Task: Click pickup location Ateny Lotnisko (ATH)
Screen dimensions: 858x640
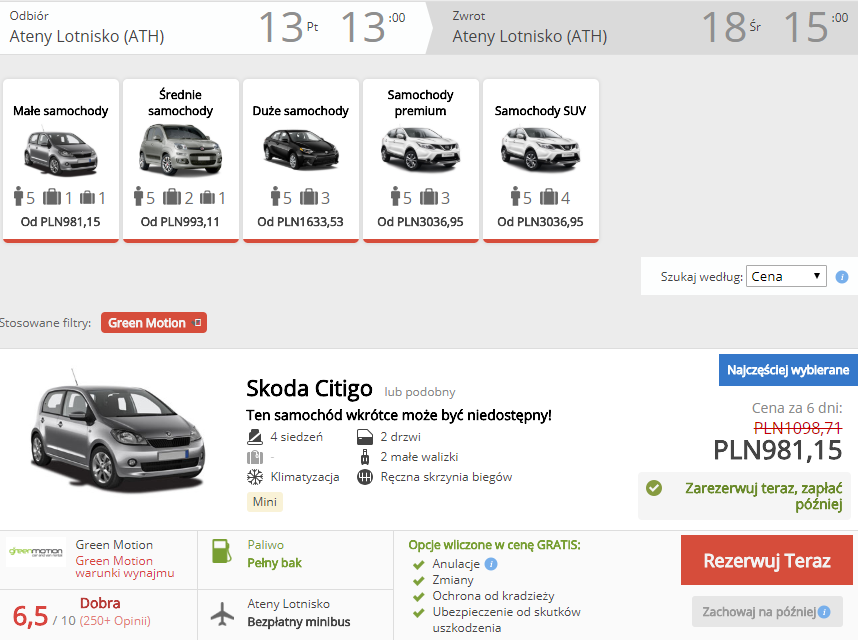Action: [87, 36]
